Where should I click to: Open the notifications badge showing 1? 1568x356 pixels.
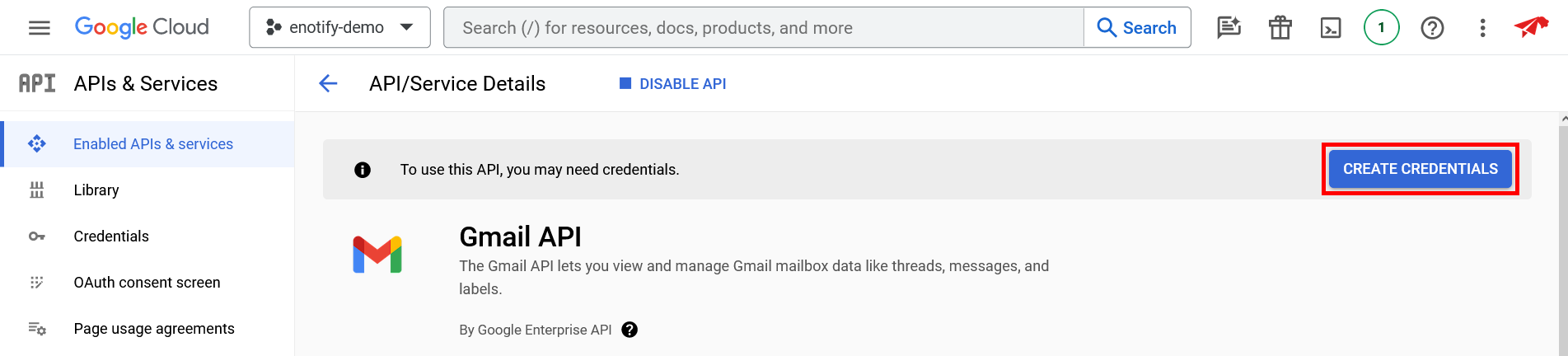pyautogui.click(x=1382, y=28)
